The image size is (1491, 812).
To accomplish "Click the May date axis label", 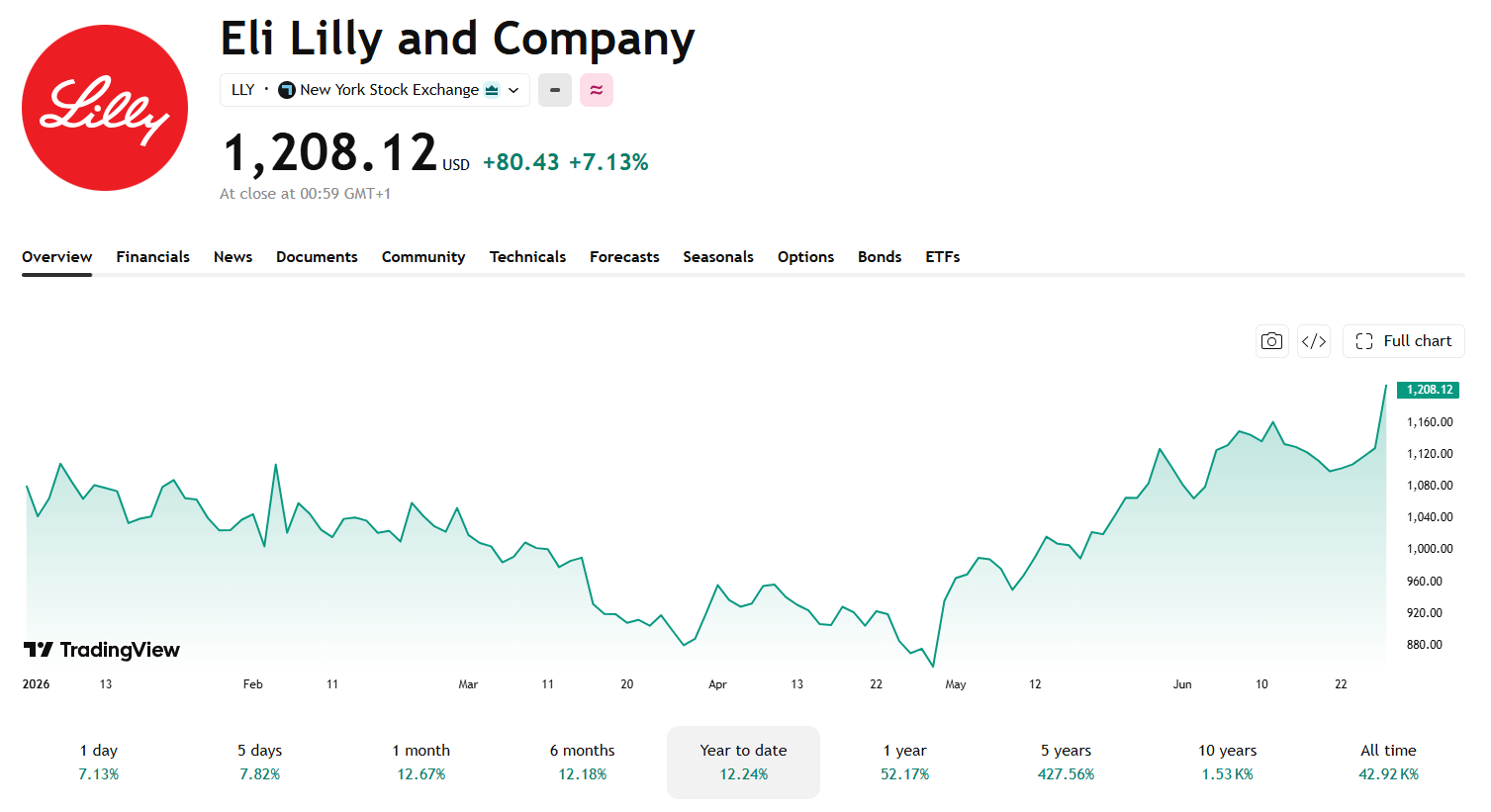I will (956, 684).
